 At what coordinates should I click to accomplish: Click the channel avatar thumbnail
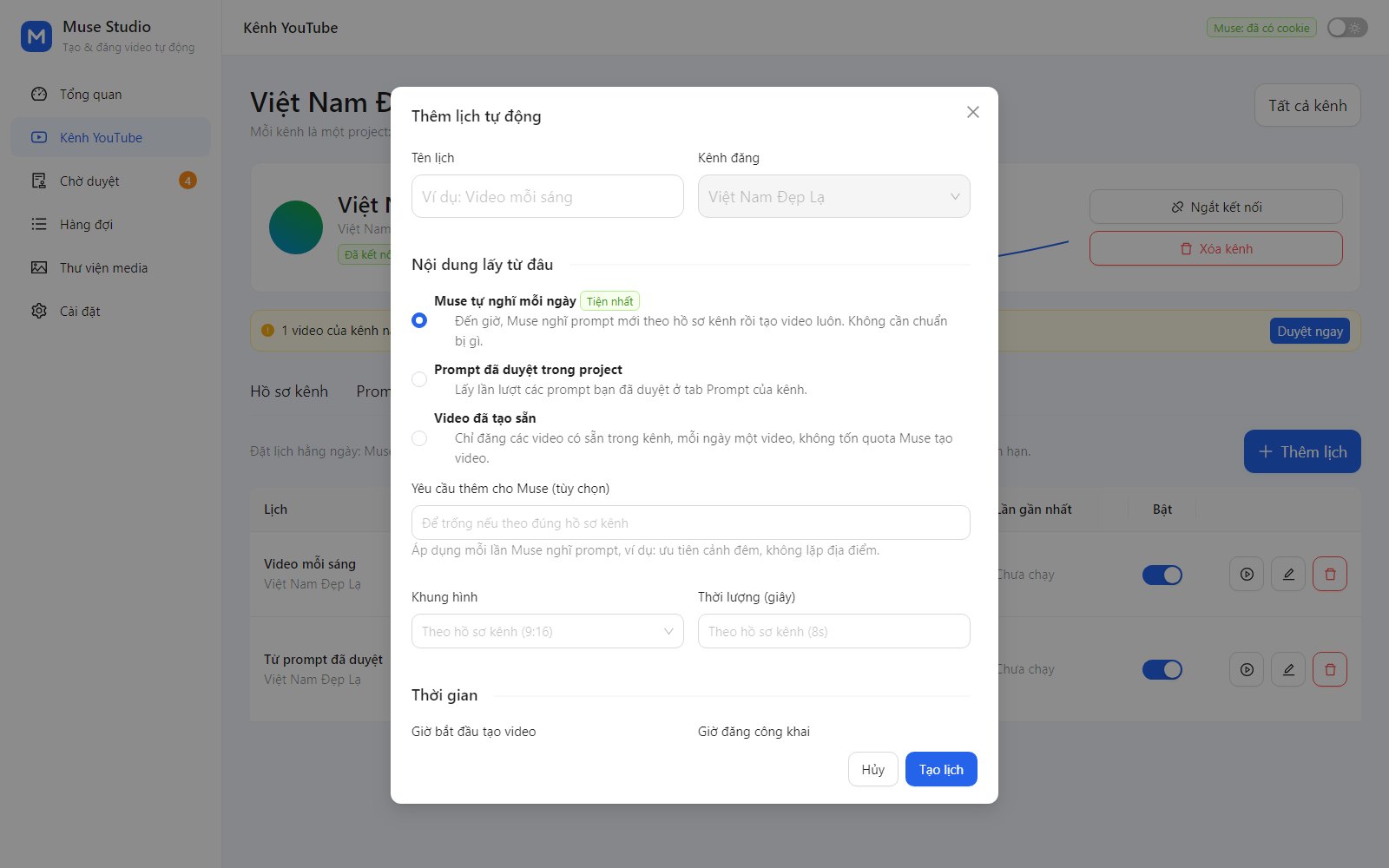(296, 227)
